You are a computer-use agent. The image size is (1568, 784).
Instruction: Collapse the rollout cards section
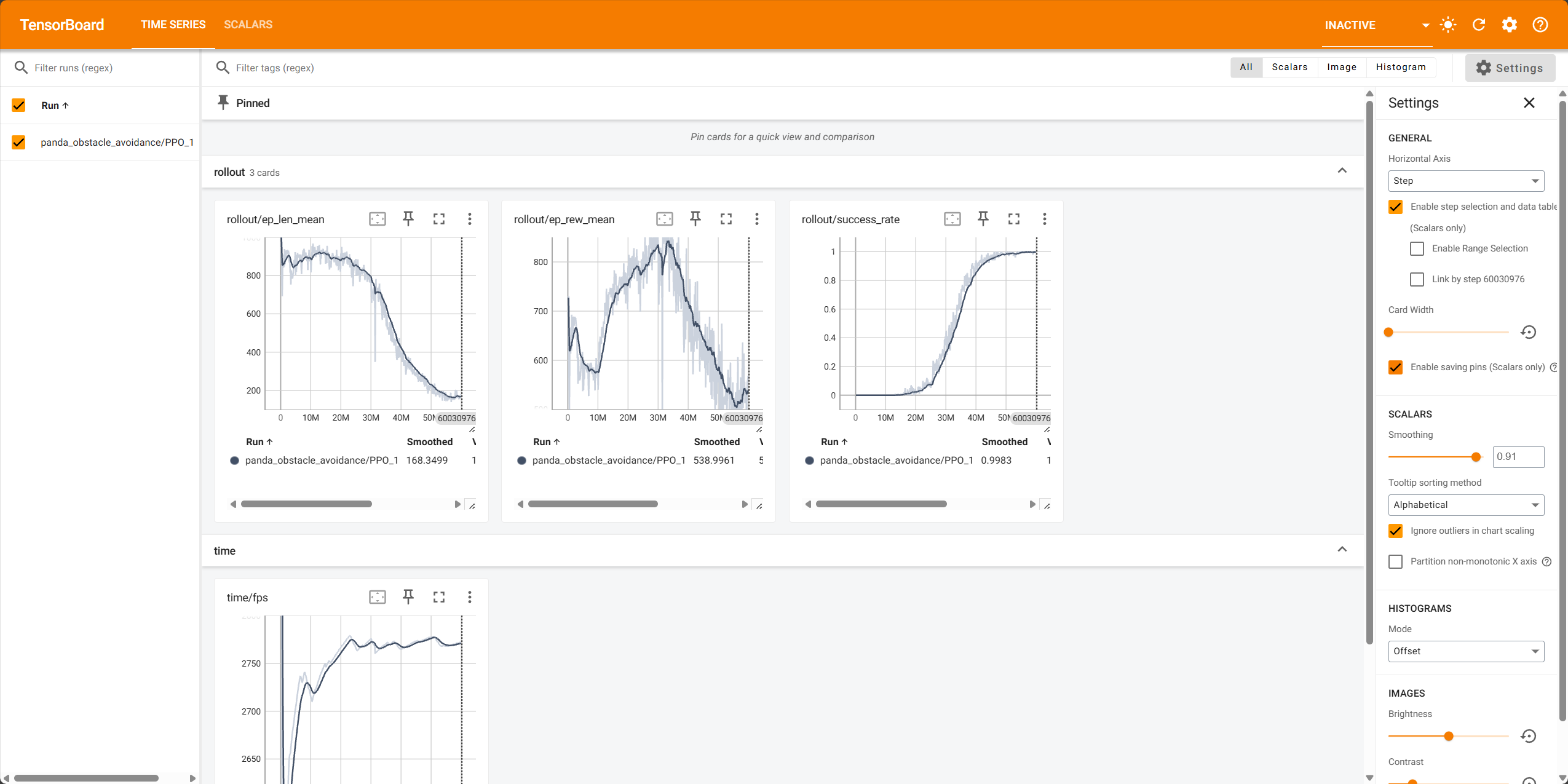point(1342,171)
